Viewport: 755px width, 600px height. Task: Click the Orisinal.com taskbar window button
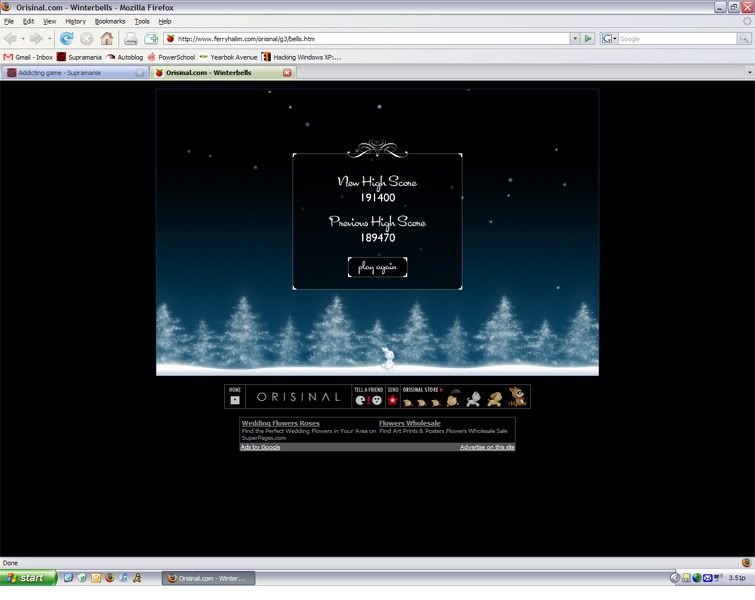click(x=208, y=578)
